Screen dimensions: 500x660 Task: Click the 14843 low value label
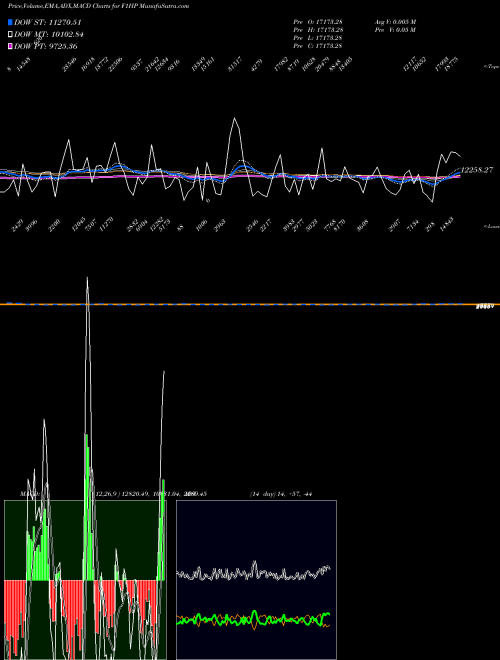pyautogui.click(x=446, y=224)
